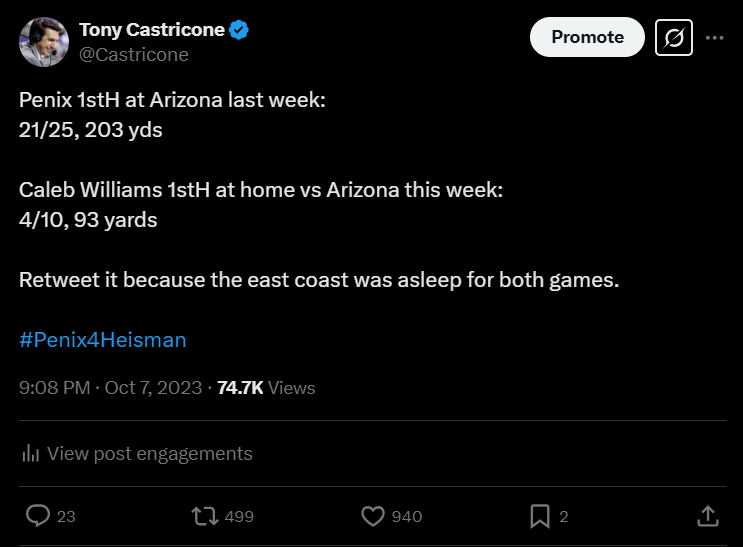Image resolution: width=743 pixels, height=547 pixels.
Task: Click the bar chart analytics icon
Action: [31, 454]
